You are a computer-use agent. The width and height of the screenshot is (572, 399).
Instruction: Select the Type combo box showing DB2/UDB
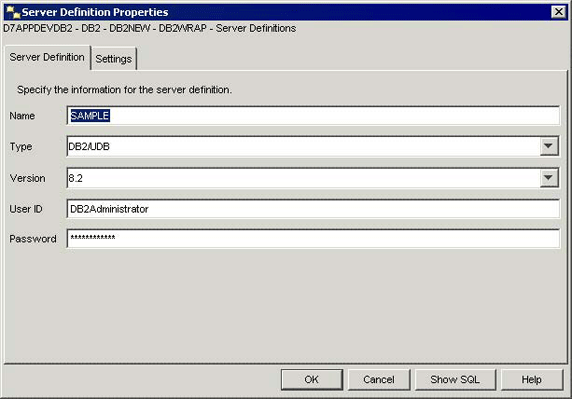[313, 146]
